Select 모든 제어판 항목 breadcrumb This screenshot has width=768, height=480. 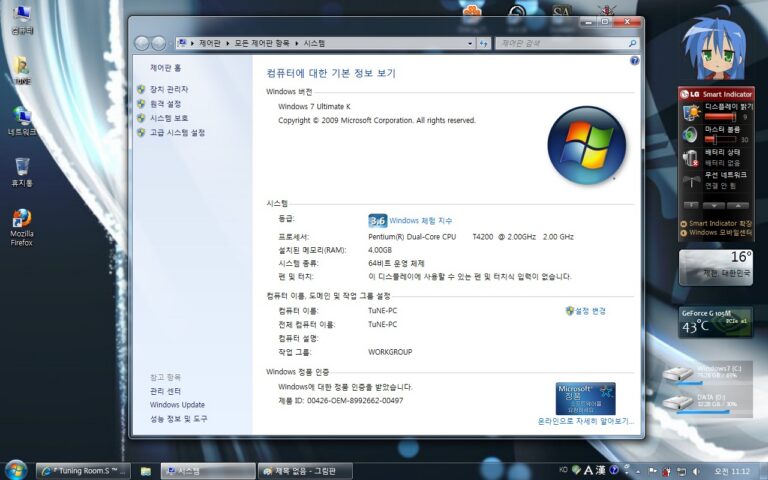click(x=262, y=43)
